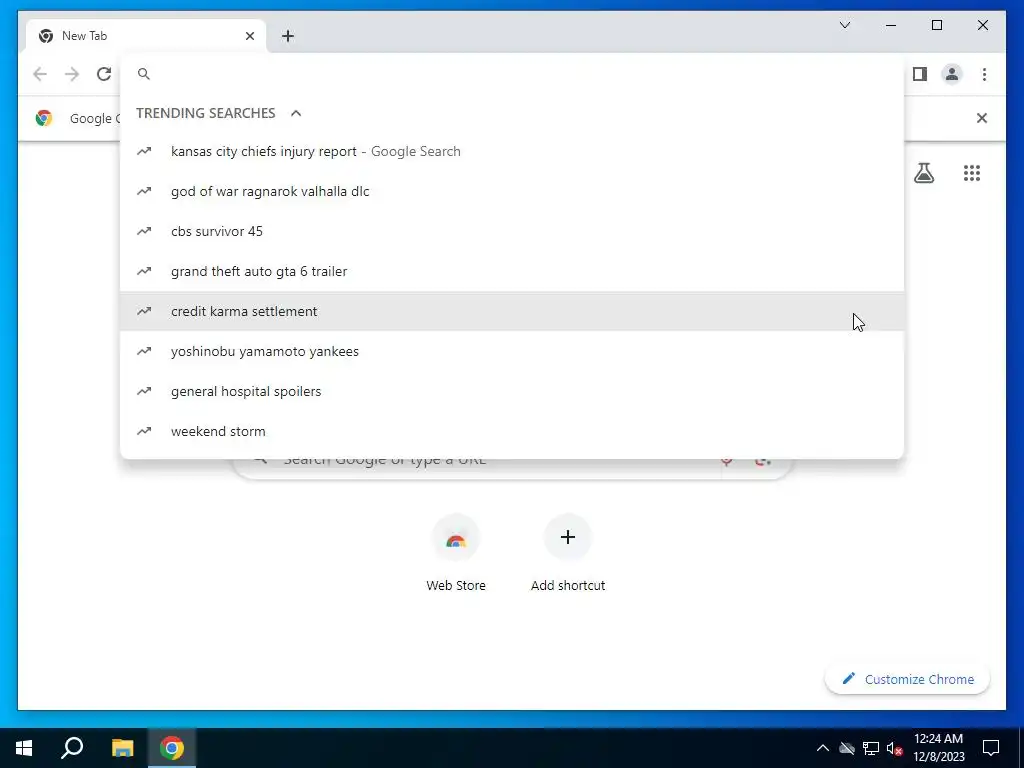1024x768 pixels.
Task: Collapse the Trending Searches section
Action: pyautogui.click(x=296, y=113)
